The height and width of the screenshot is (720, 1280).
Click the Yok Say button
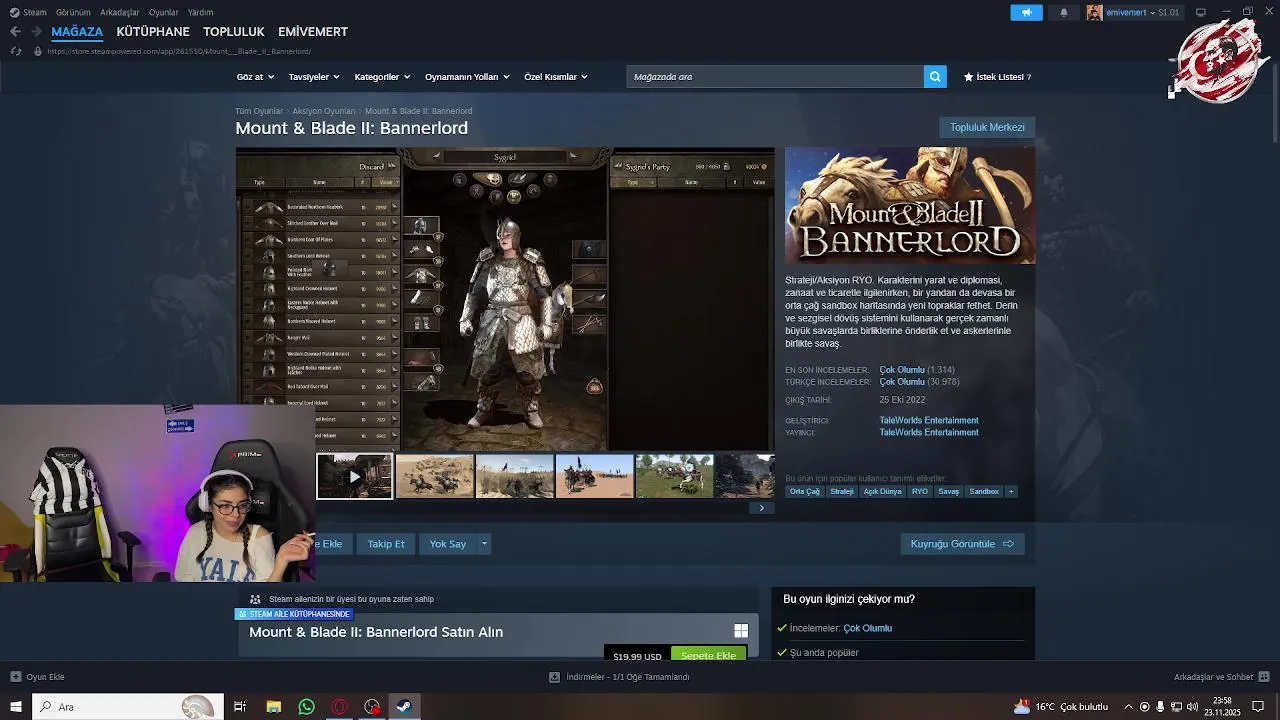click(x=448, y=544)
